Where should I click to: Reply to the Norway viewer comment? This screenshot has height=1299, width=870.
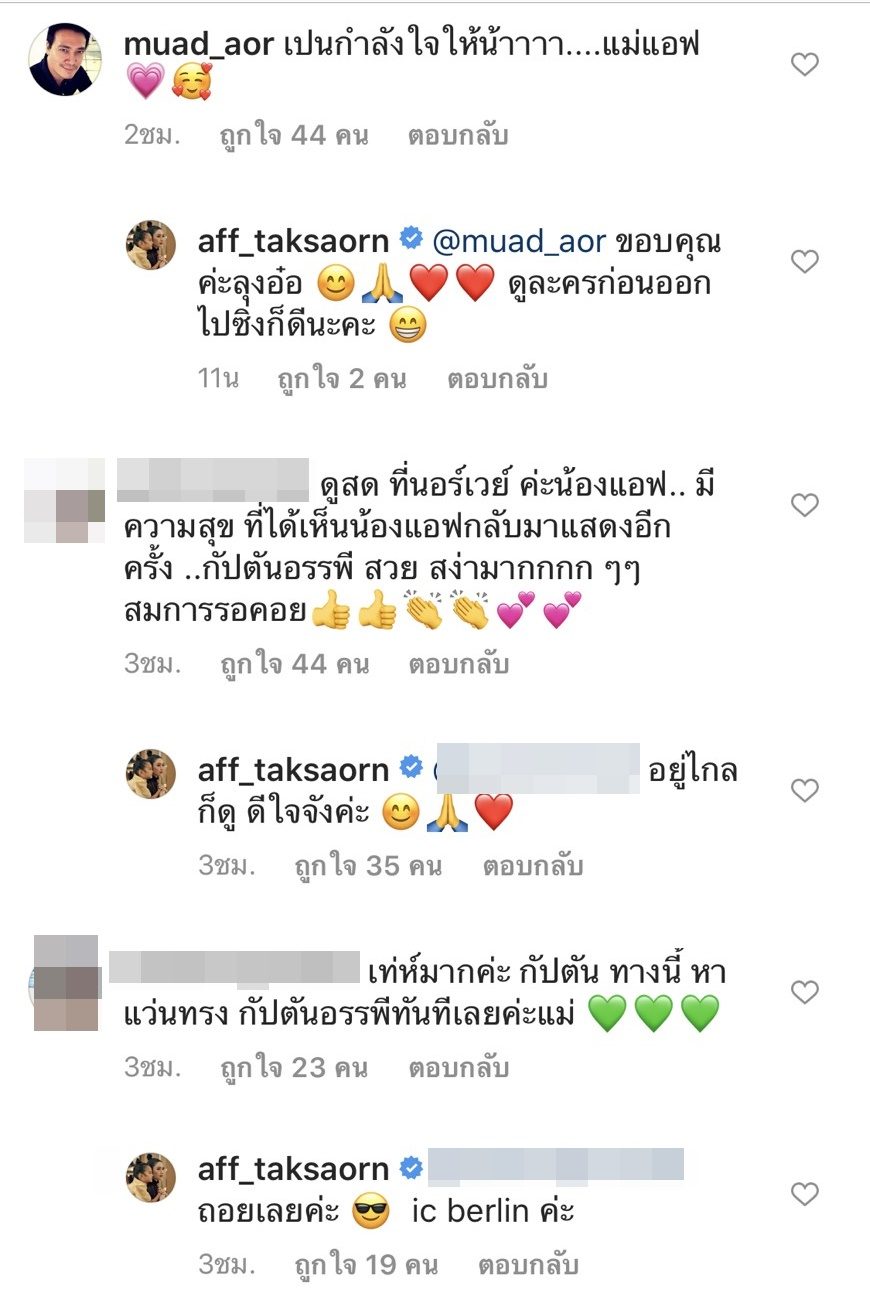[x=458, y=663]
